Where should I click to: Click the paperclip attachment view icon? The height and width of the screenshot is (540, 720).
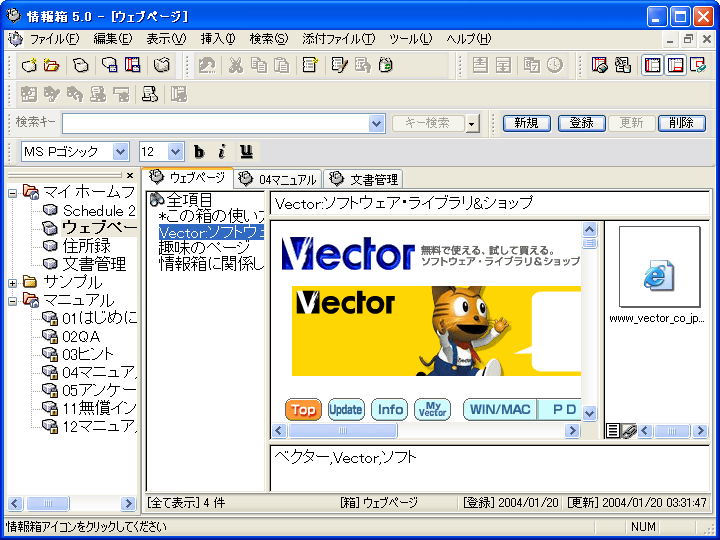[629, 431]
